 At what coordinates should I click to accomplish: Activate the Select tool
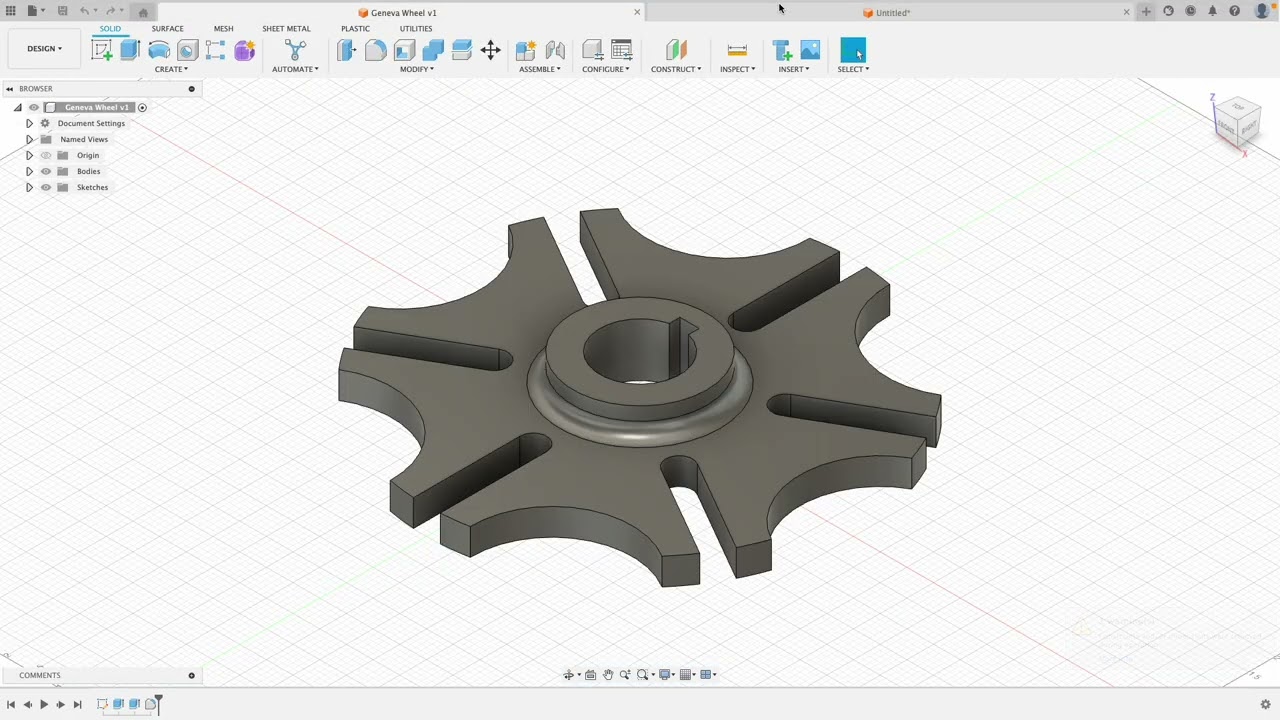[x=853, y=50]
